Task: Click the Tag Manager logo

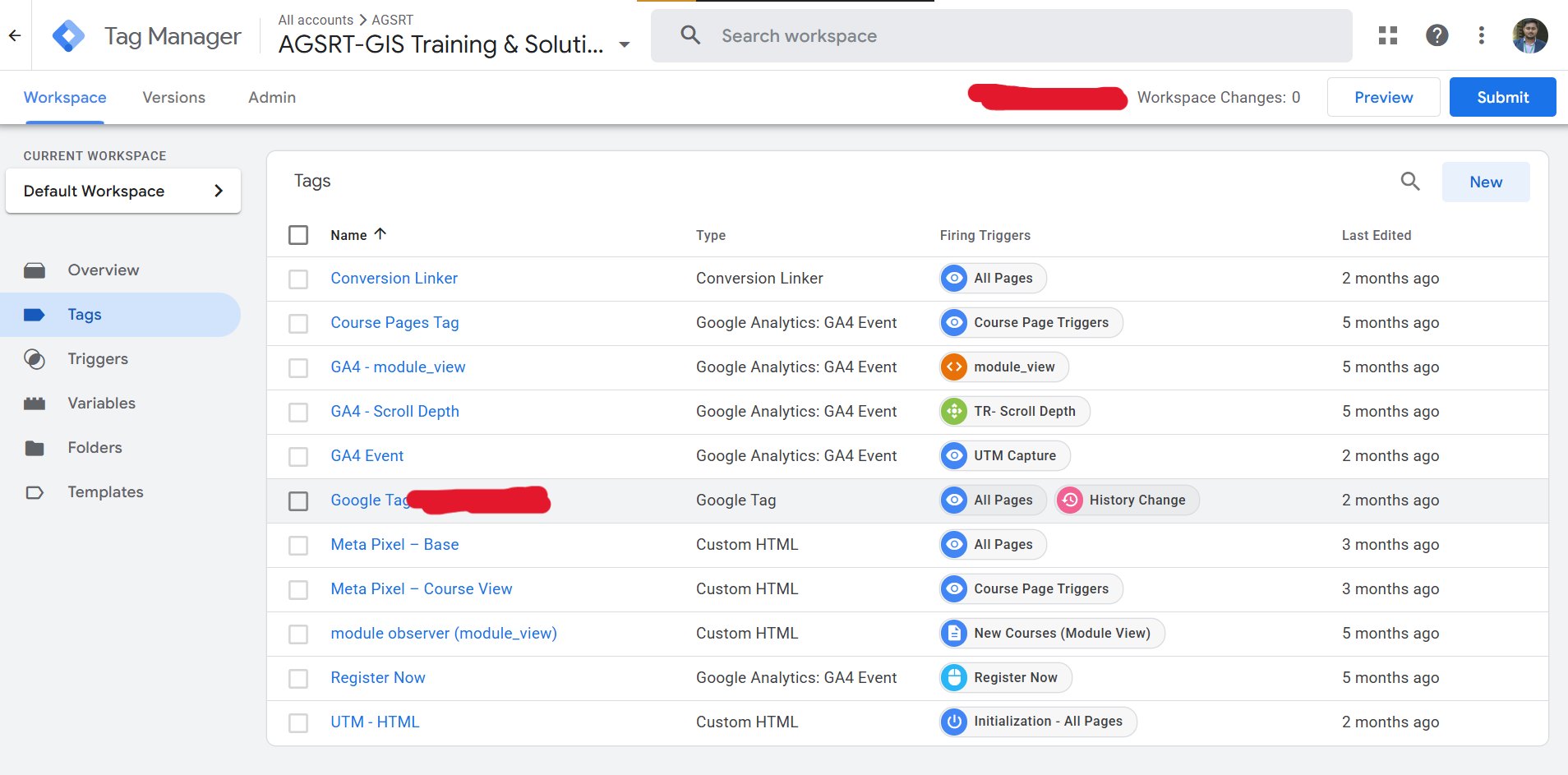Action: click(x=68, y=35)
